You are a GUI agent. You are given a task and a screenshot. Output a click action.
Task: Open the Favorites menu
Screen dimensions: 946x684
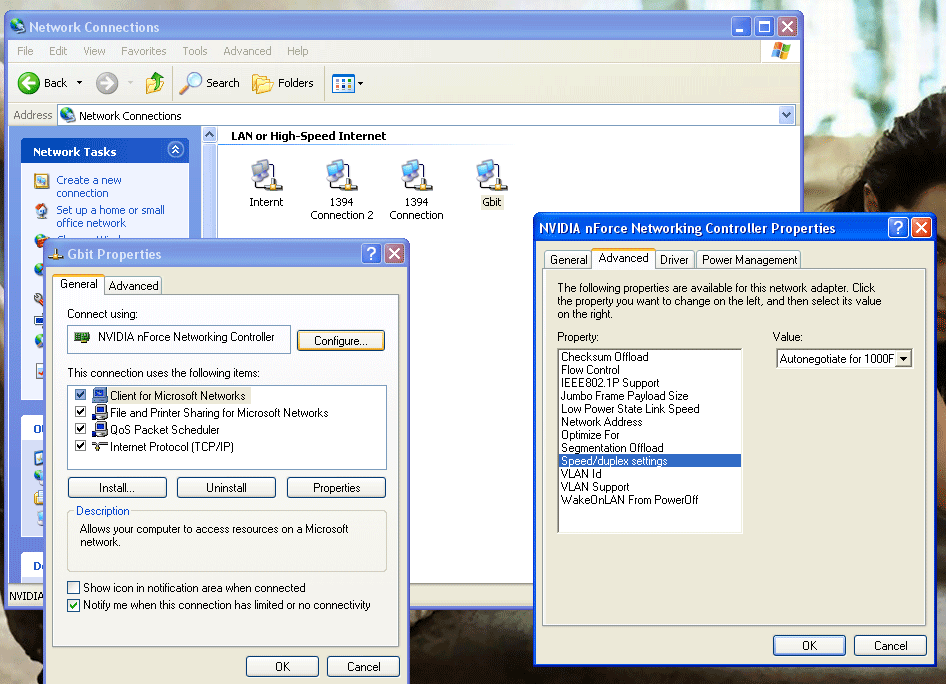coord(144,51)
